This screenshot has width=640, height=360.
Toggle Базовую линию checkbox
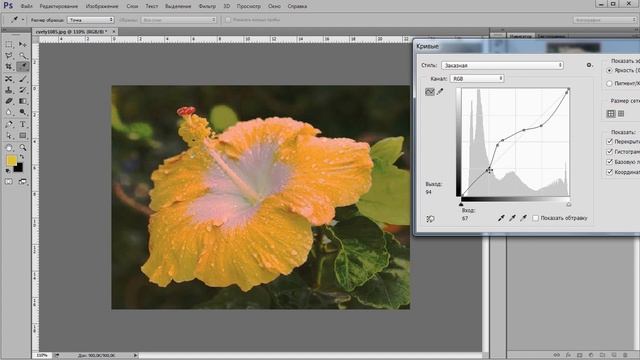click(x=610, y=162)
